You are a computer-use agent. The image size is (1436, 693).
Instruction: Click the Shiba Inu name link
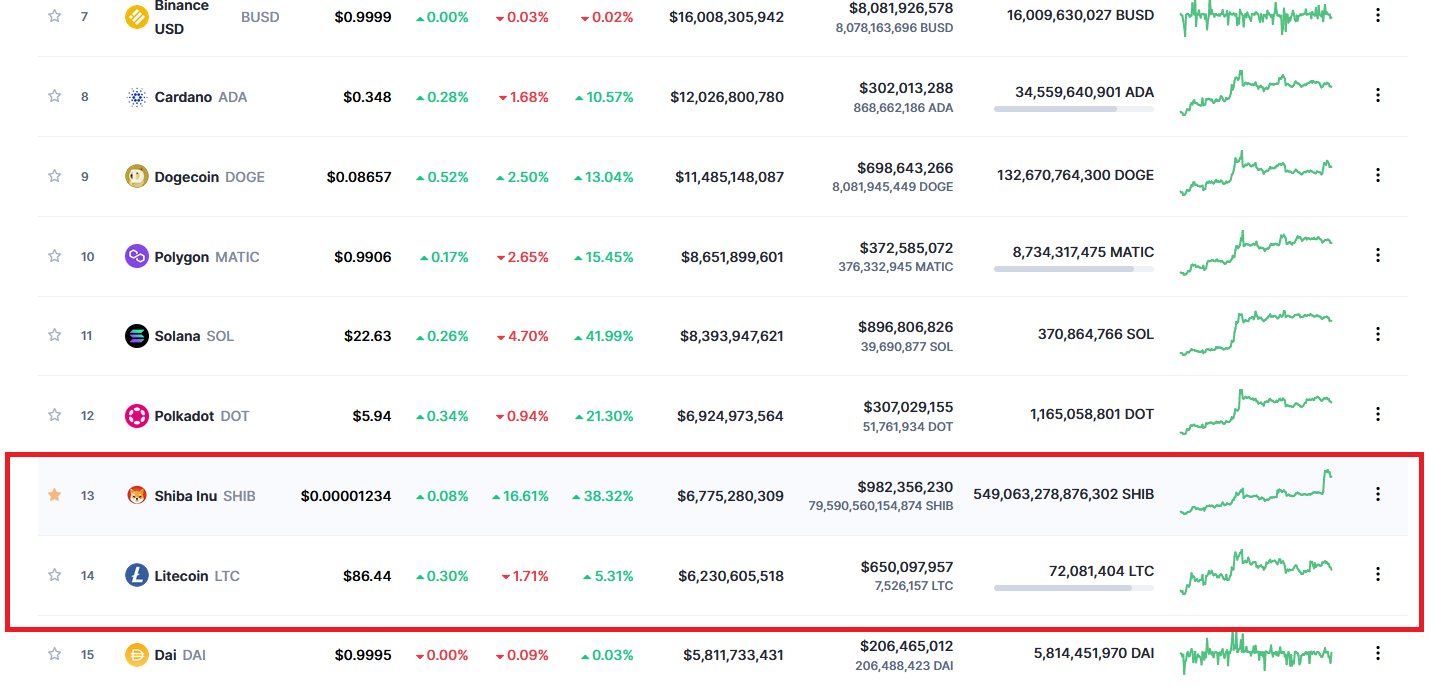185,496
